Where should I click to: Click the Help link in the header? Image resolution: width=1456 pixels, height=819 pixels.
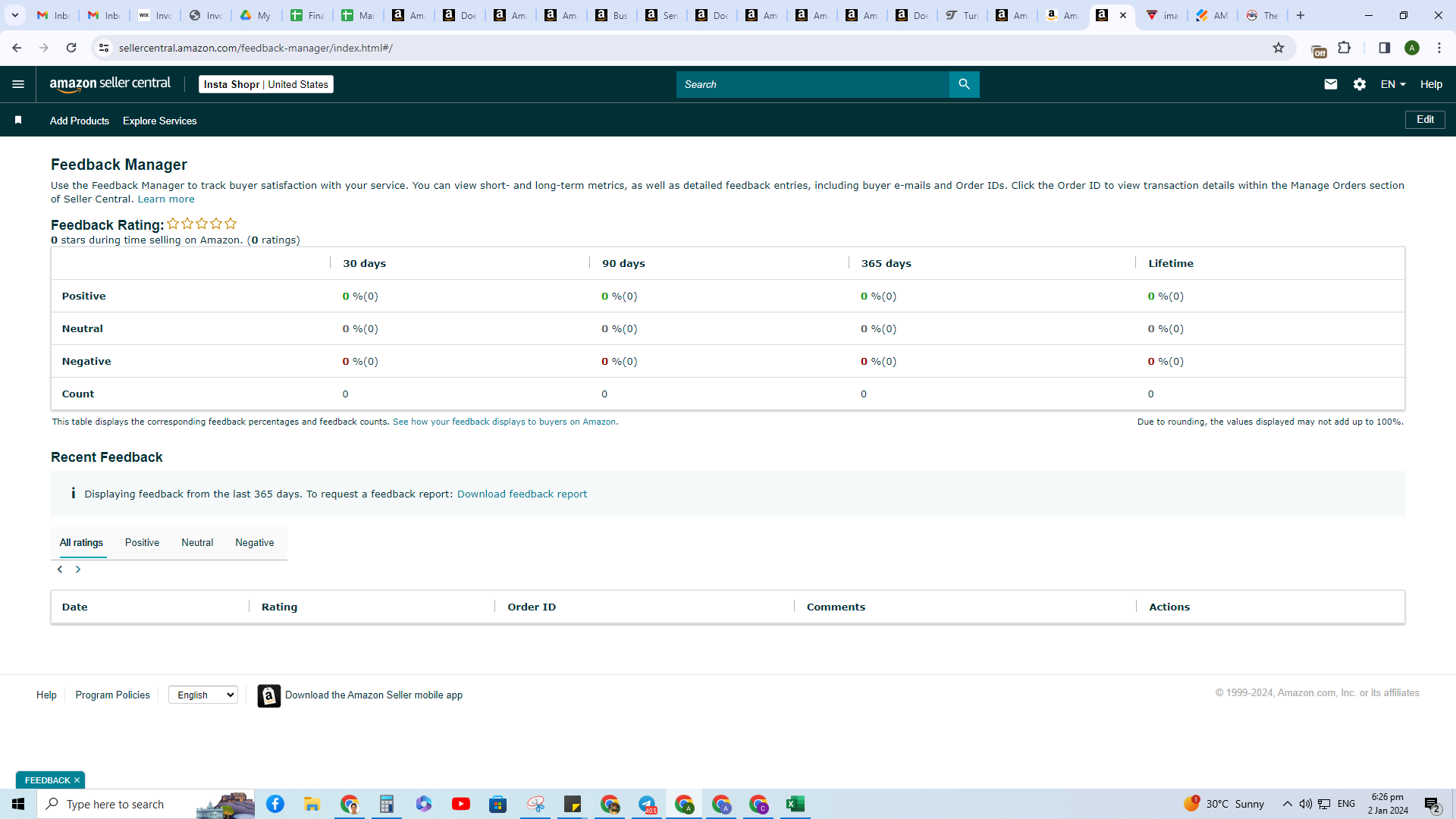coord(1431,84)
